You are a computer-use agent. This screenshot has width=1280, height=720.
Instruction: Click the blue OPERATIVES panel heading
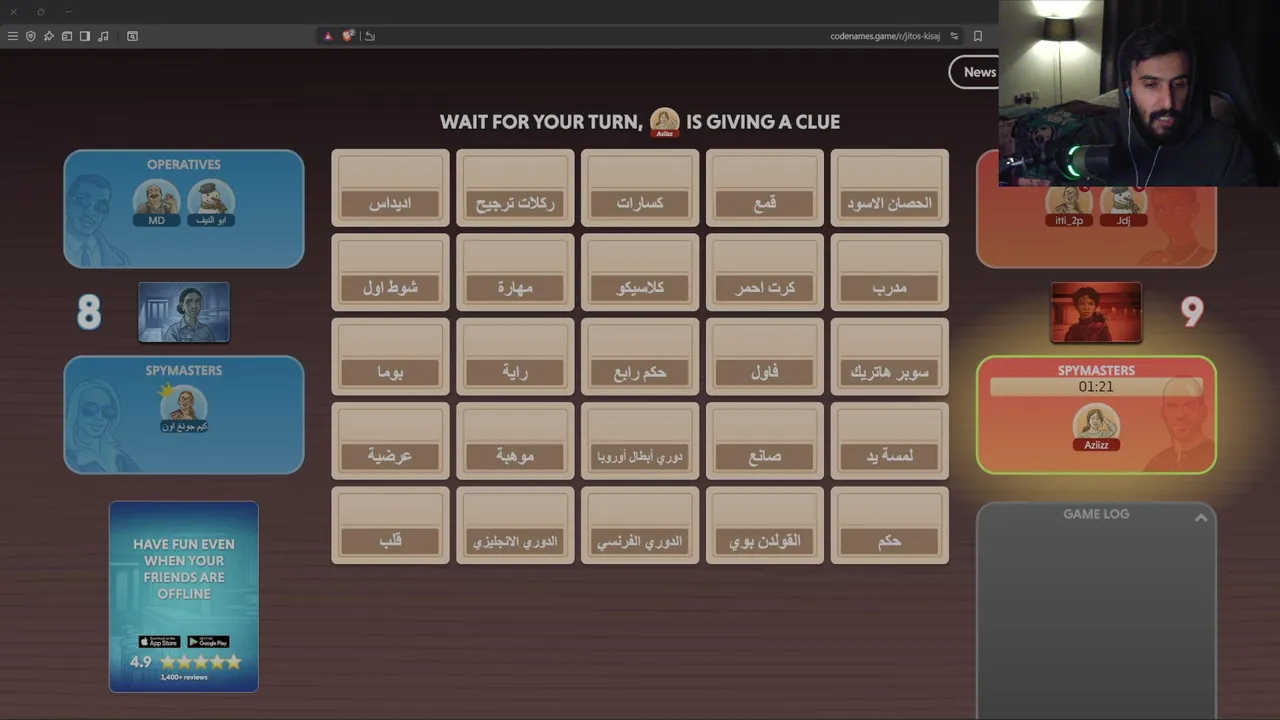184,164
